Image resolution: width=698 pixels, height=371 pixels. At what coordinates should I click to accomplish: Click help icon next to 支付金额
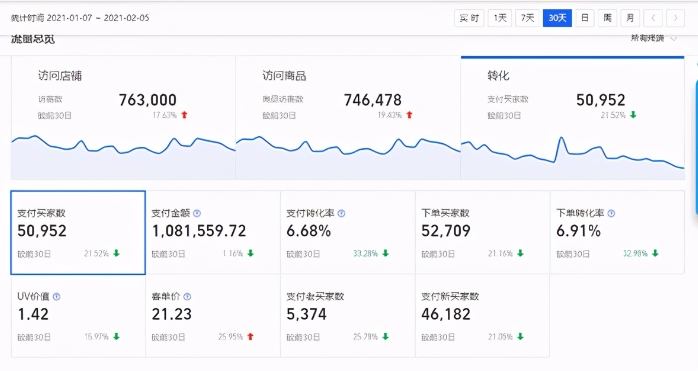coord(197,213)
